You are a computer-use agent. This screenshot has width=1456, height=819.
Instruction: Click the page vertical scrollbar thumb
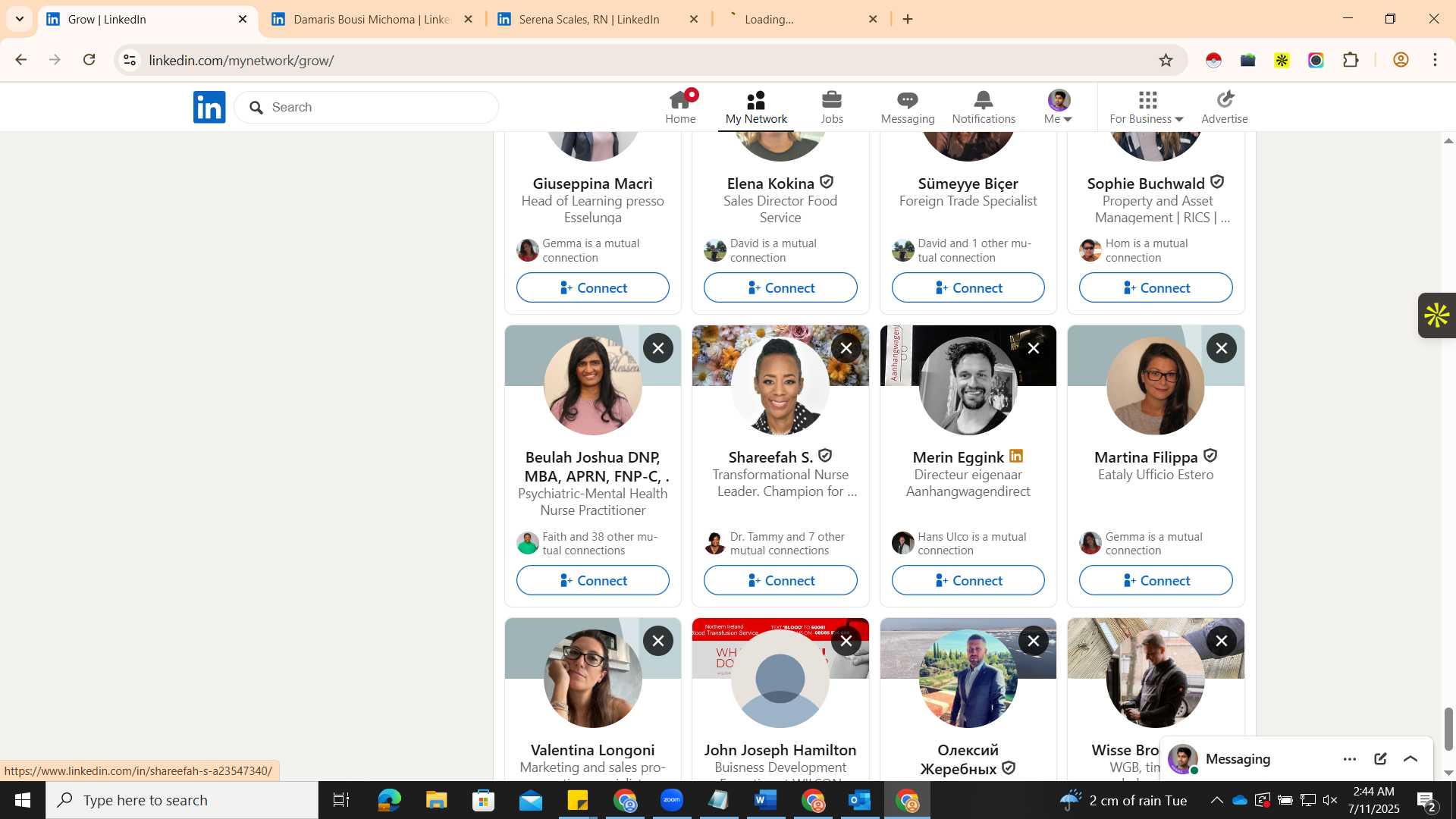[x=1448, y=728]
